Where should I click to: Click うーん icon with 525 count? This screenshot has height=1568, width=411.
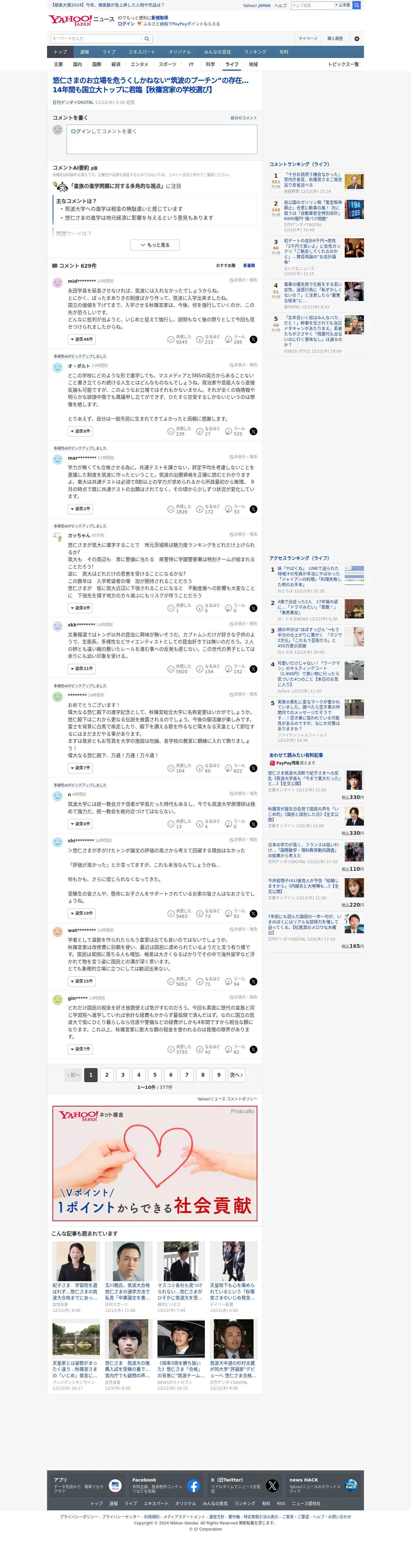229,432
